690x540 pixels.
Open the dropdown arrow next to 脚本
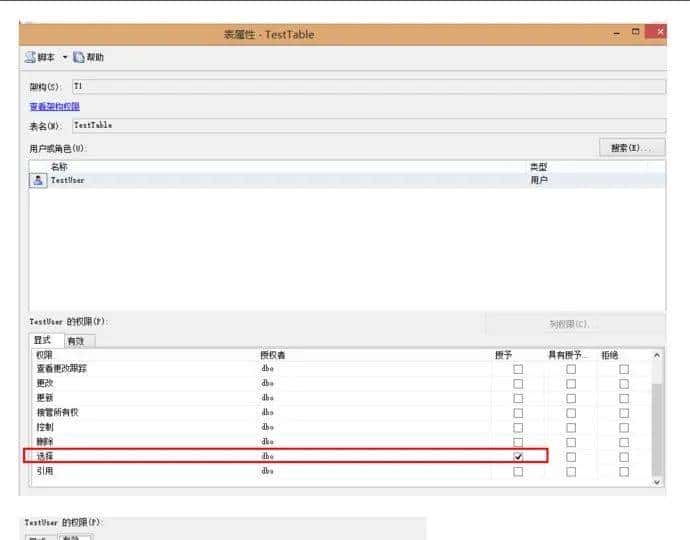click(65, 57)
